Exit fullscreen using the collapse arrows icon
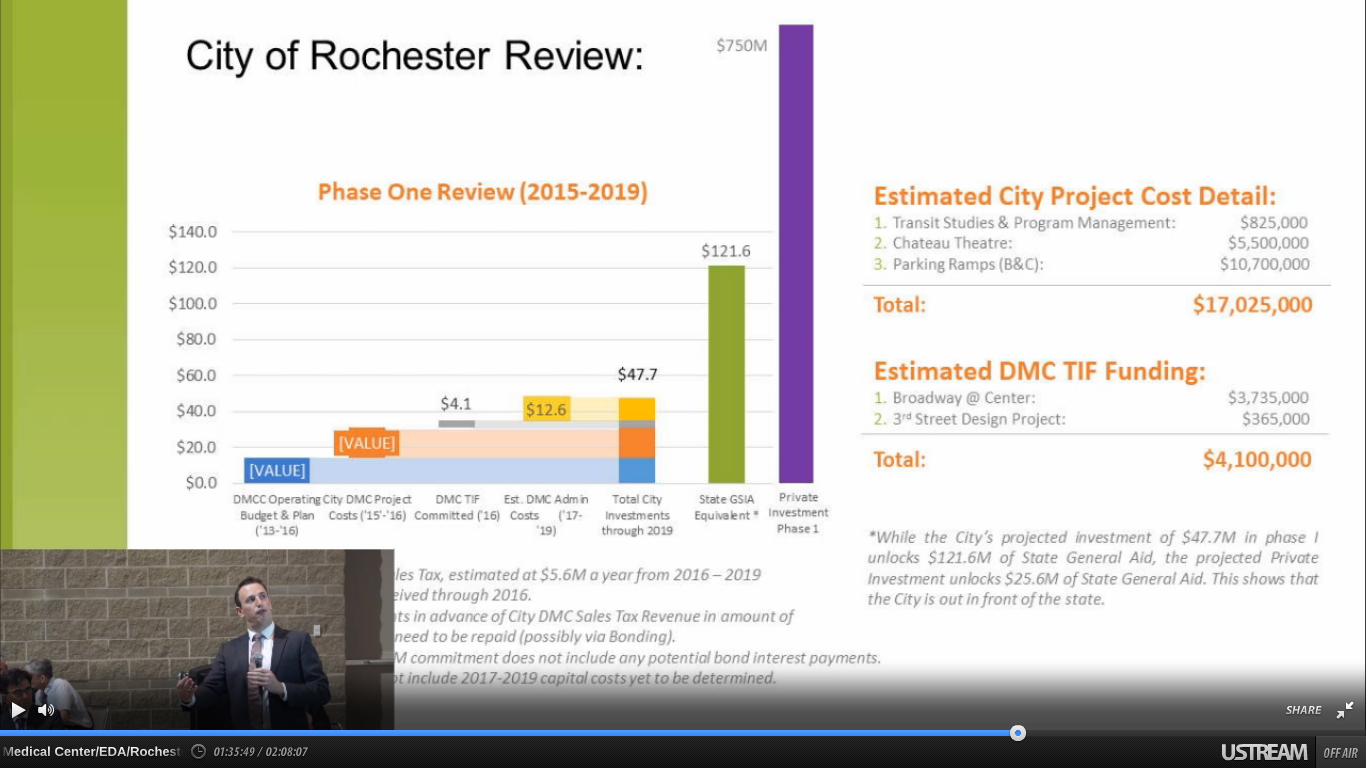 1345,710
